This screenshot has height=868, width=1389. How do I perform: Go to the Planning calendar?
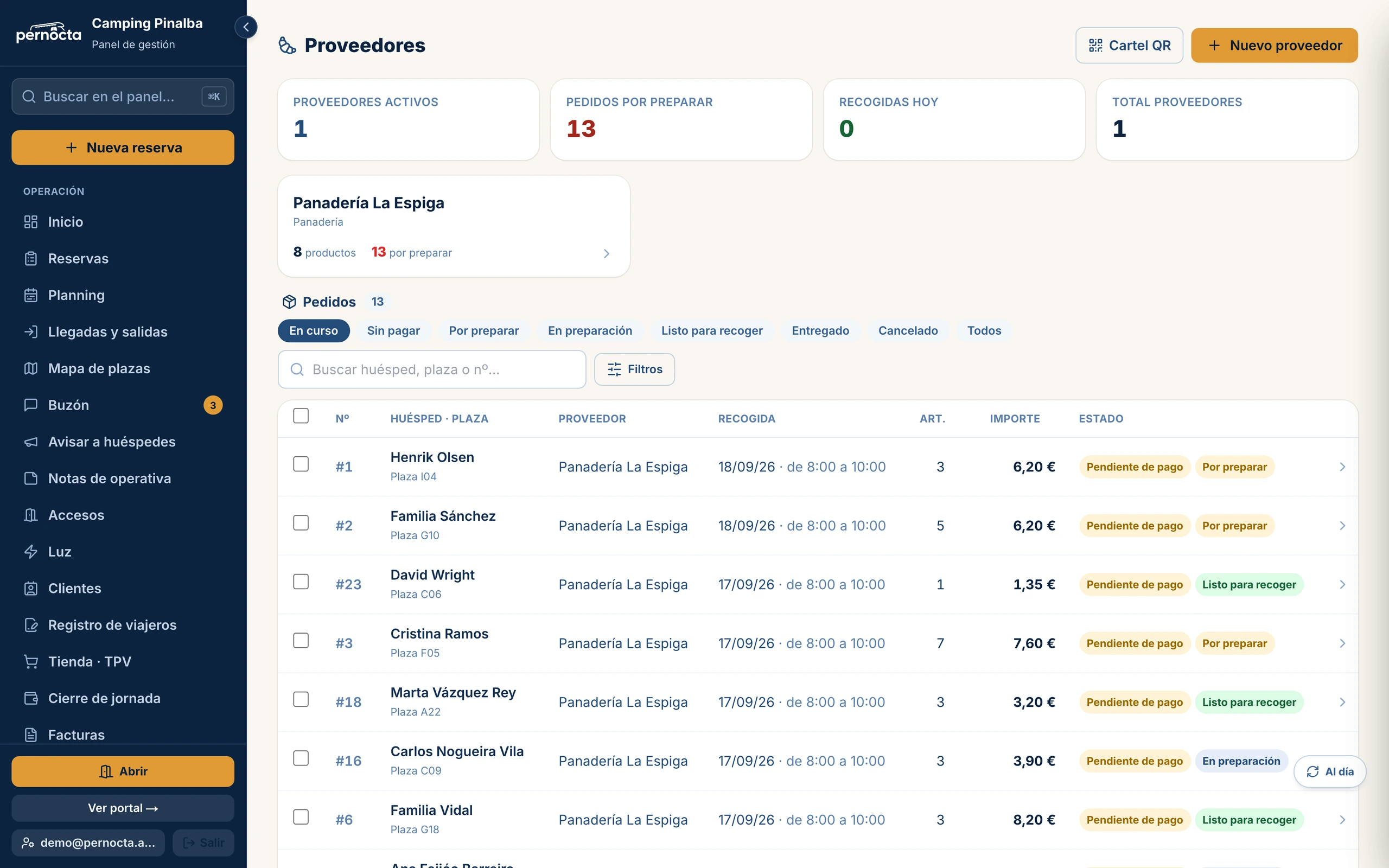pos(123,295)
